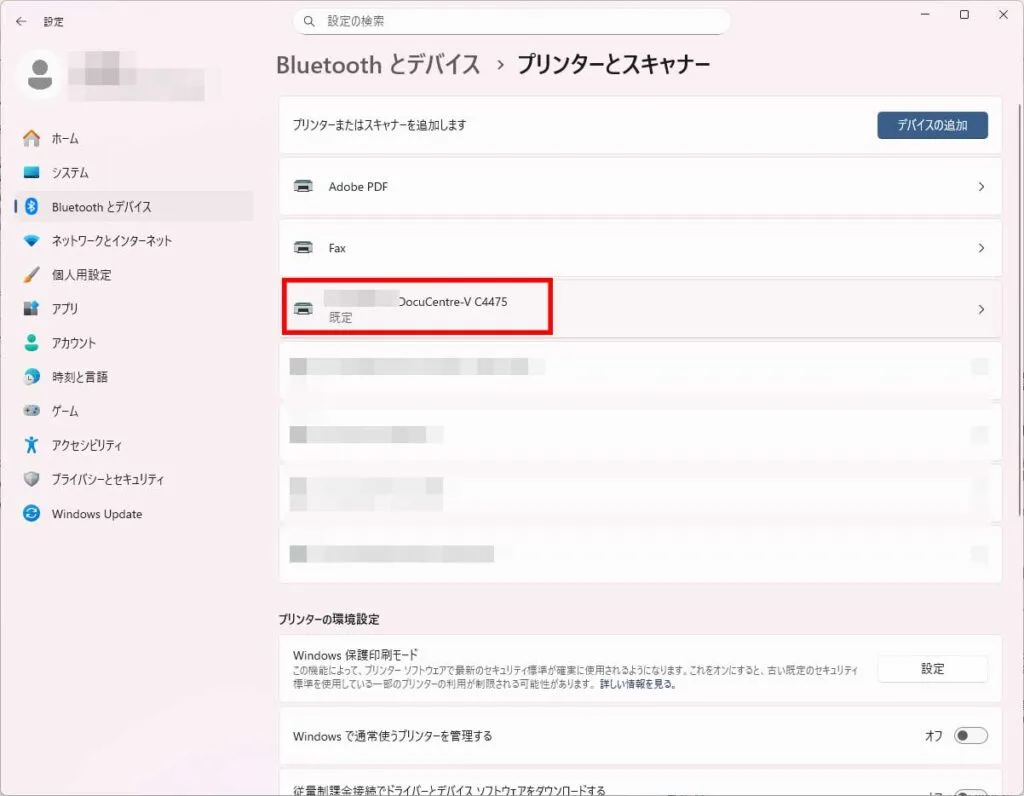
Task: Click the Adobe PDF printer icon
Action: click(303, 187)
